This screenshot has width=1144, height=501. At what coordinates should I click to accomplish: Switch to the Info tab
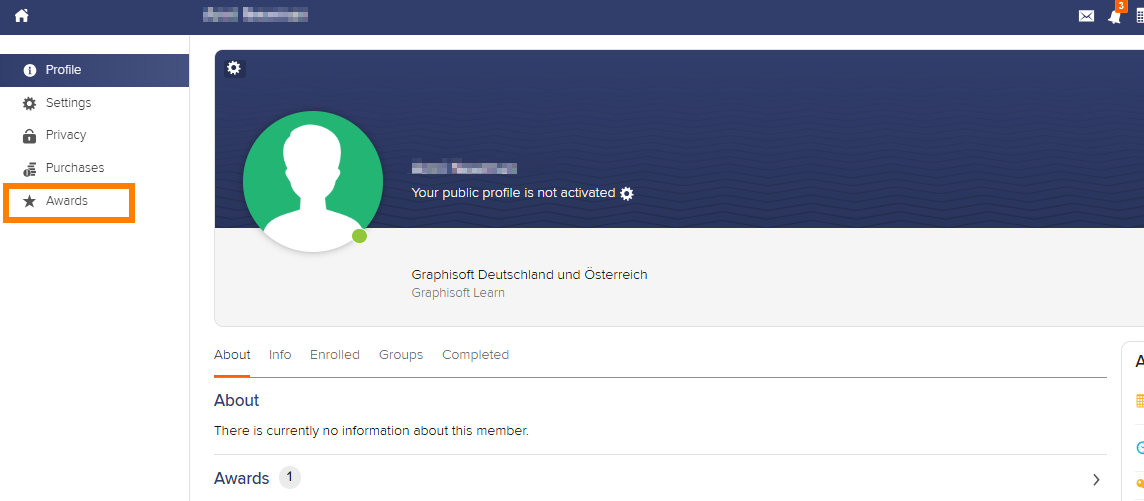(x=280, y=355)
